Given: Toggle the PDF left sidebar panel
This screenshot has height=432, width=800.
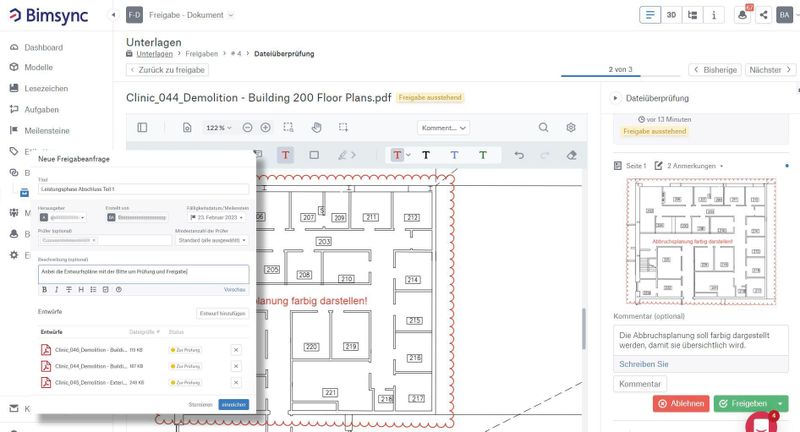Looking at the screenshot, I should pyautogui.click(x=142, y=128).
